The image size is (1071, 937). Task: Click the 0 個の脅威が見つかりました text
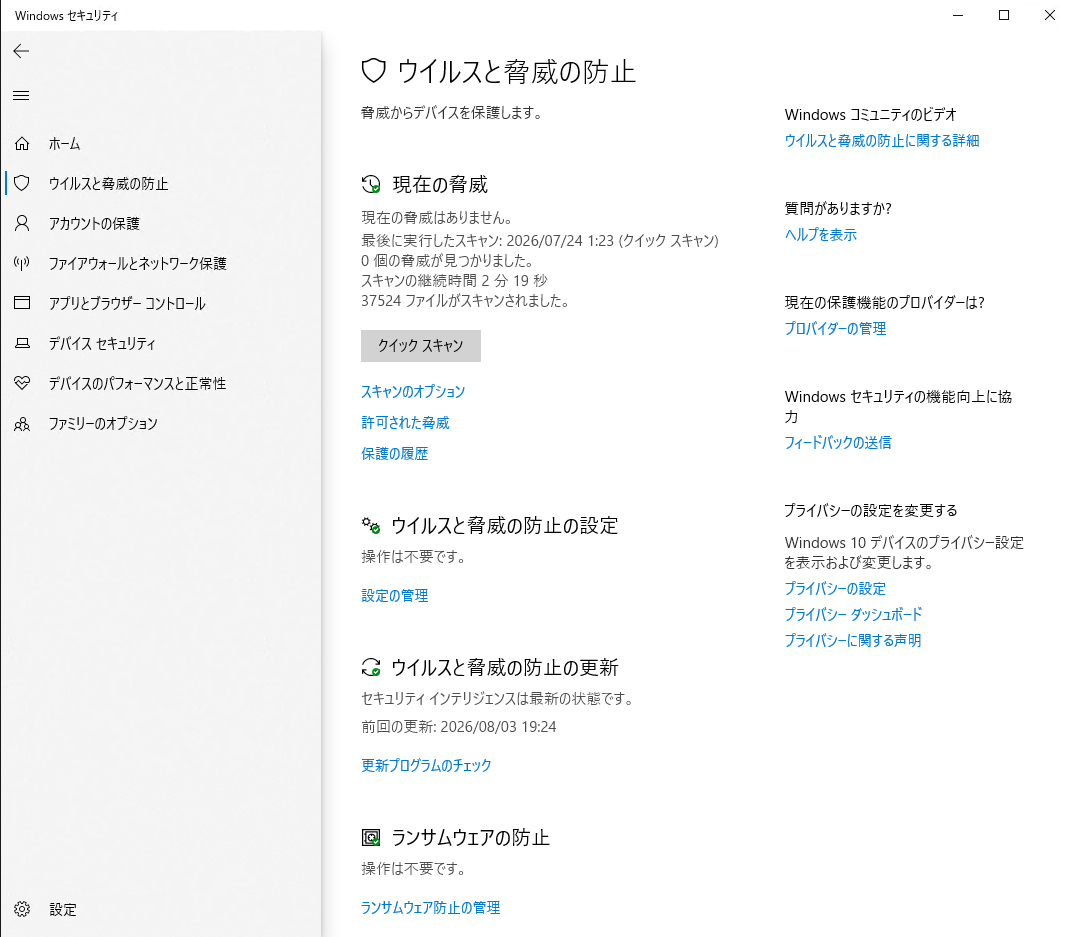(447, 261)
